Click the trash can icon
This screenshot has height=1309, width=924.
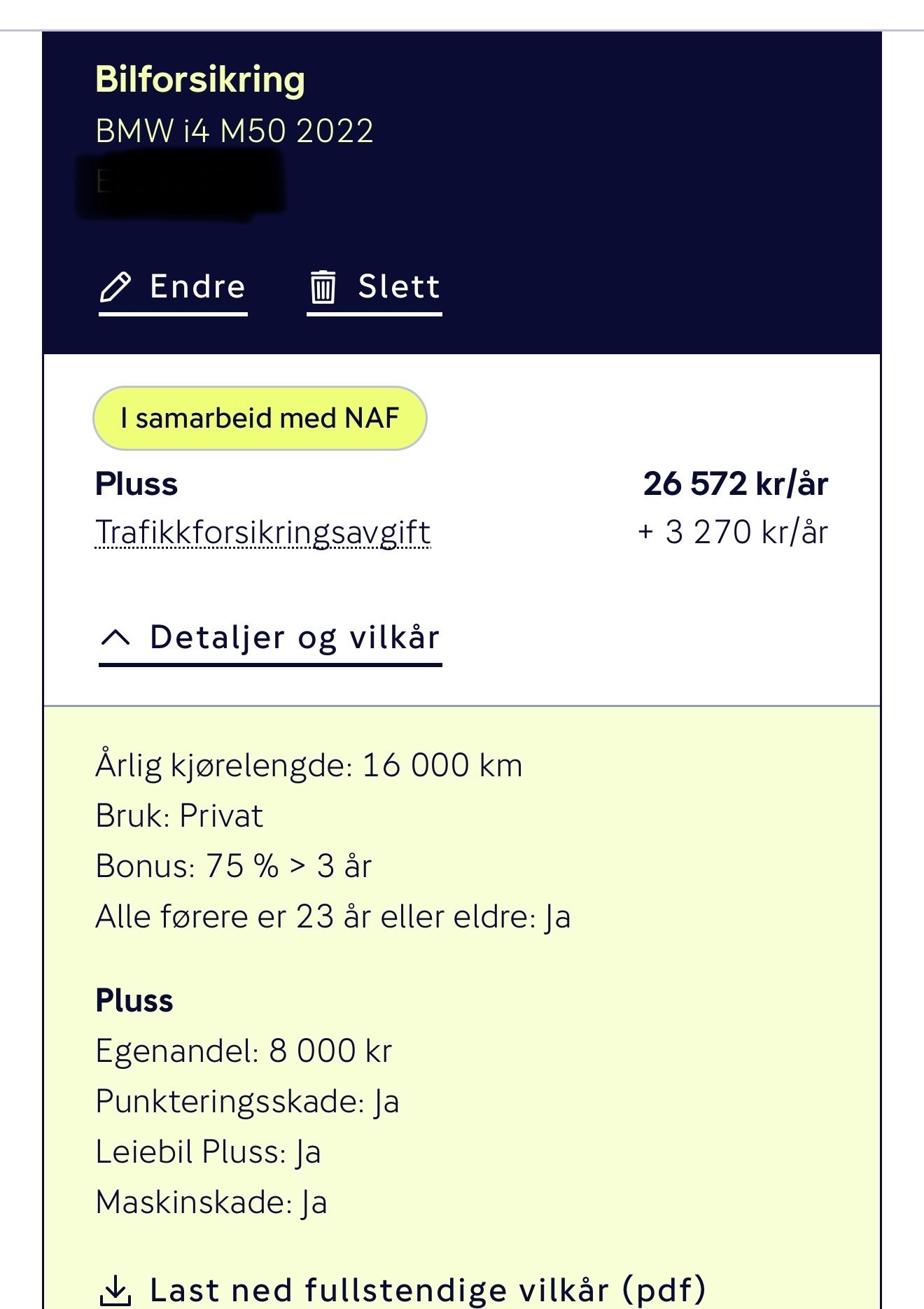point(323,287)
